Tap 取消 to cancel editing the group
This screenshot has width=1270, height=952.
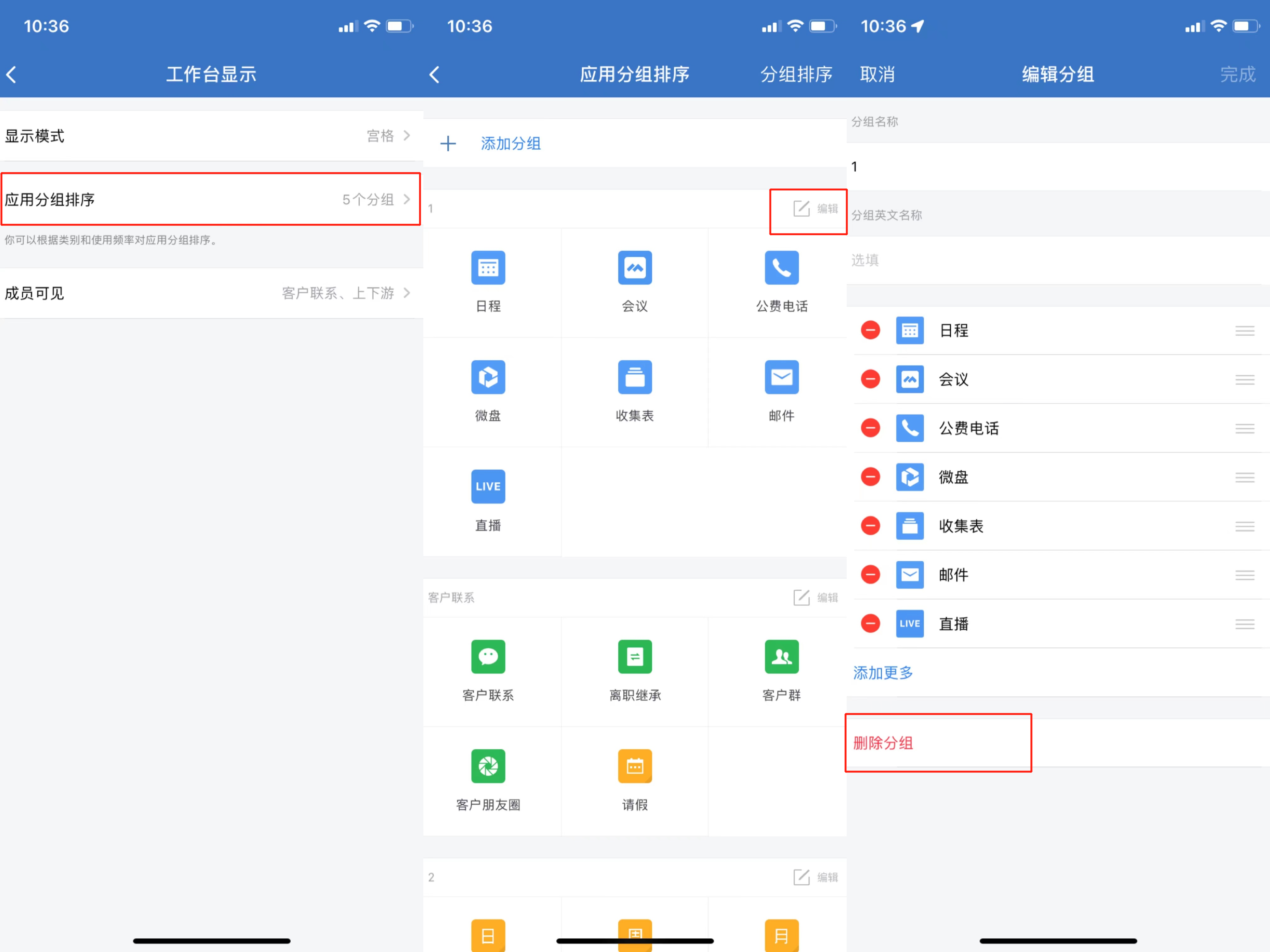[877, 74]
